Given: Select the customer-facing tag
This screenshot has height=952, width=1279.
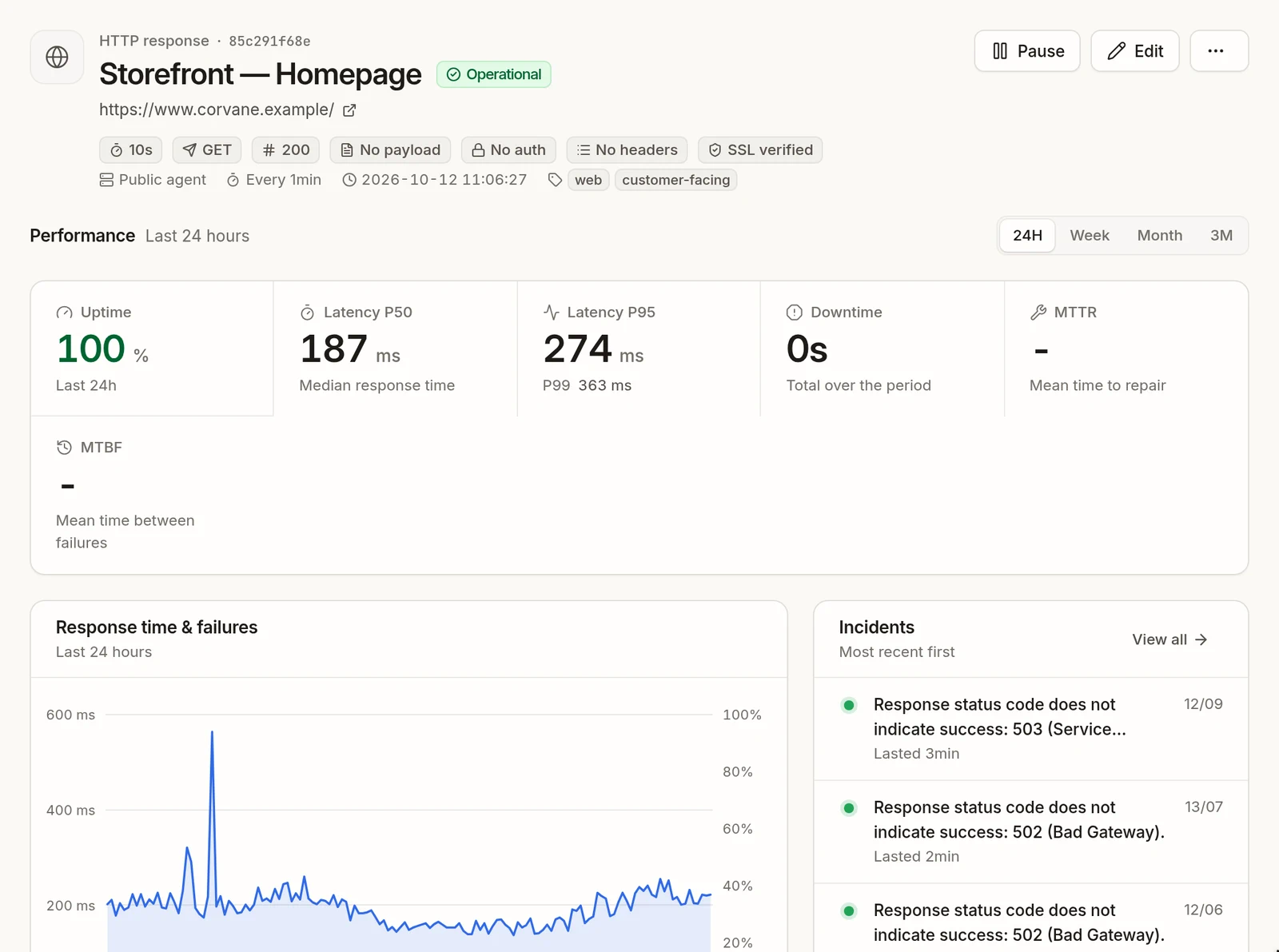Looking at the screenshot, I should pos(676,180).
